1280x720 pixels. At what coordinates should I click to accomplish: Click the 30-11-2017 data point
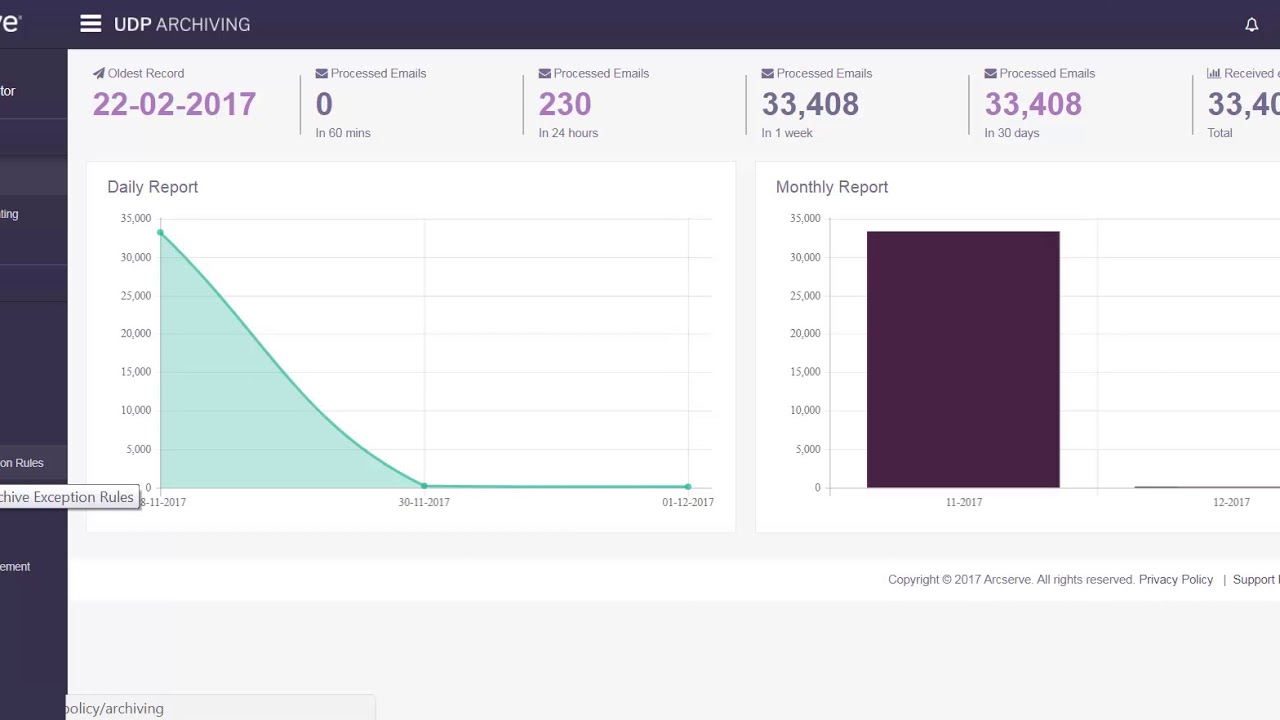(424, 486)
